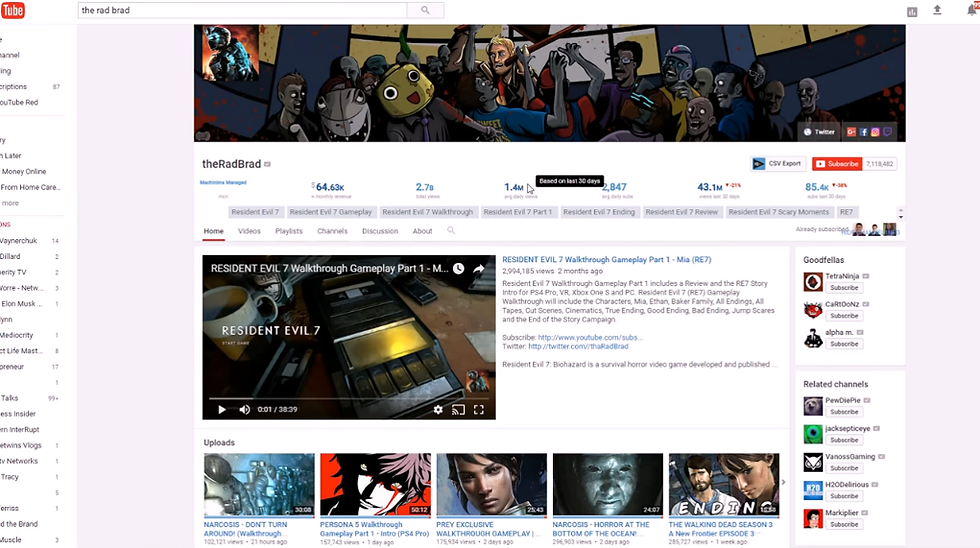Switch to the Videos tab
This screenshot has width=980, height=548.
249,231
